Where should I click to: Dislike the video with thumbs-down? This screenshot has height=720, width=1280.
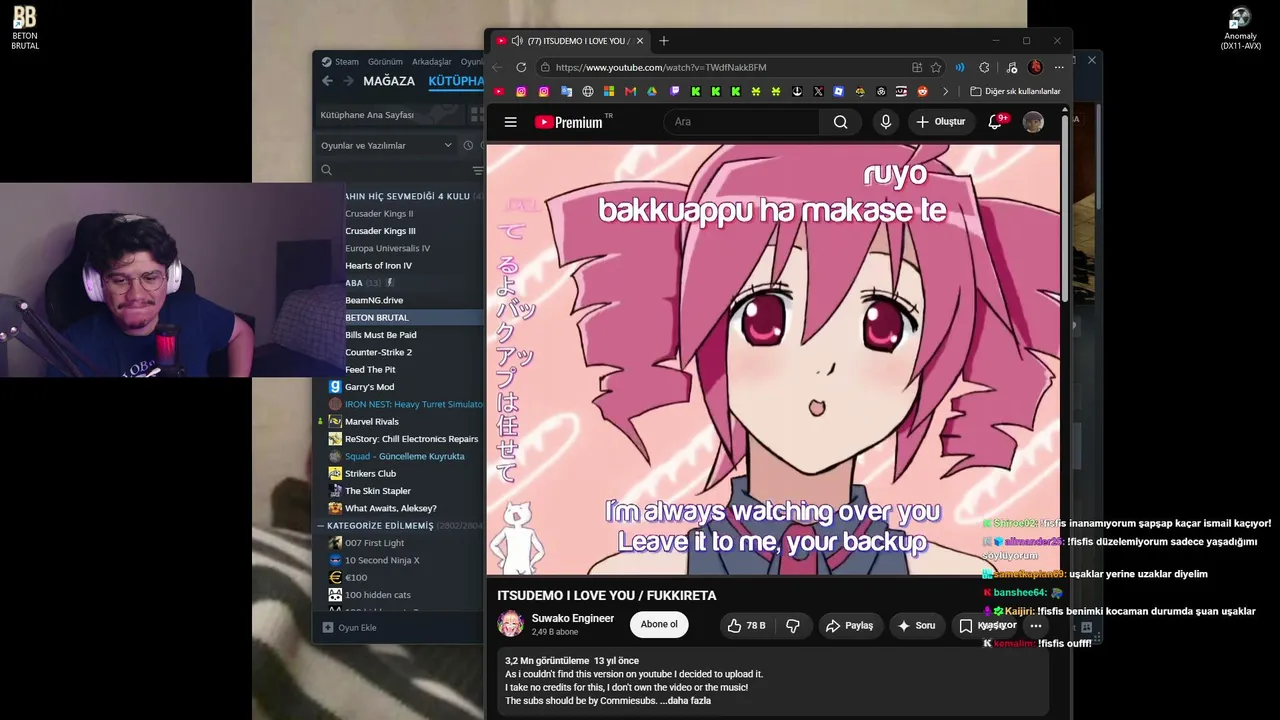click(x=793, y=625)
